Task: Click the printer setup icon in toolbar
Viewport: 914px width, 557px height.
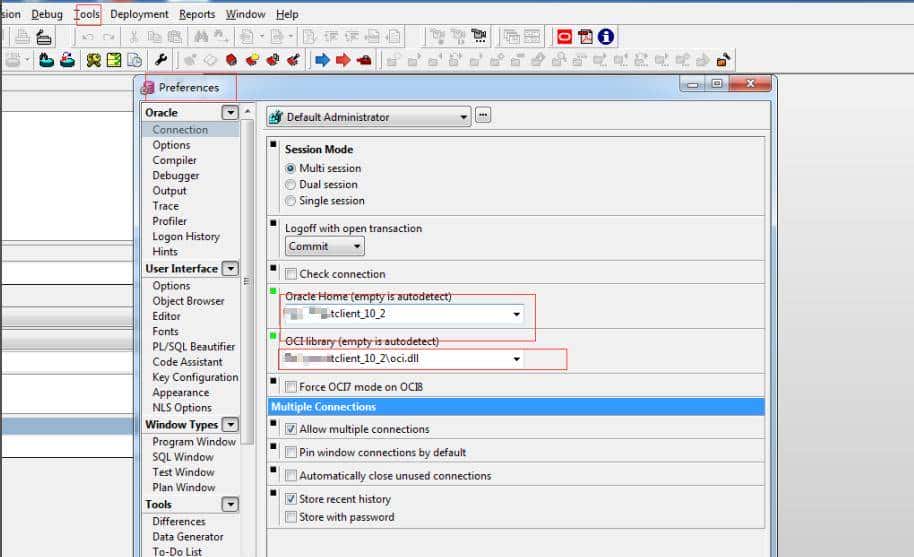Action: 44,37
